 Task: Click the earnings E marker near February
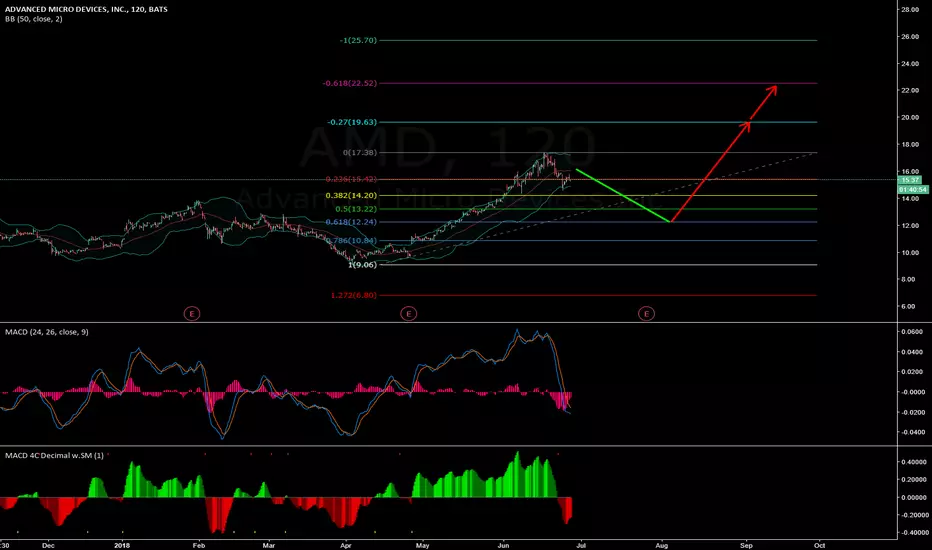tap(191, 313)
